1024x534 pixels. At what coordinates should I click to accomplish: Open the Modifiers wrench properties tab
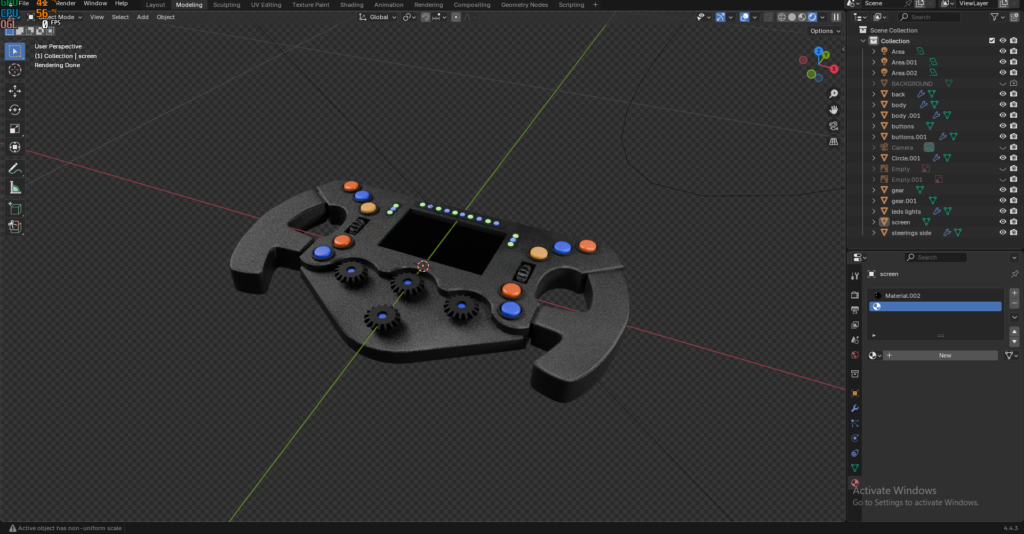point(855,408)
